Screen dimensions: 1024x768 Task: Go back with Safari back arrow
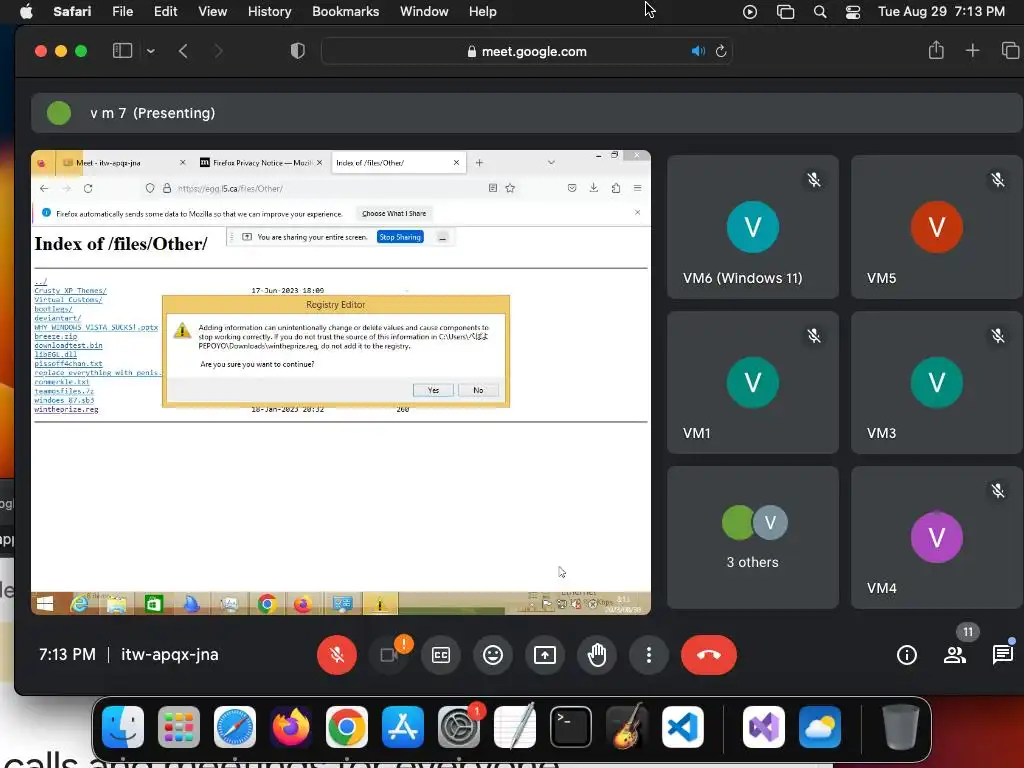[184, 51]
